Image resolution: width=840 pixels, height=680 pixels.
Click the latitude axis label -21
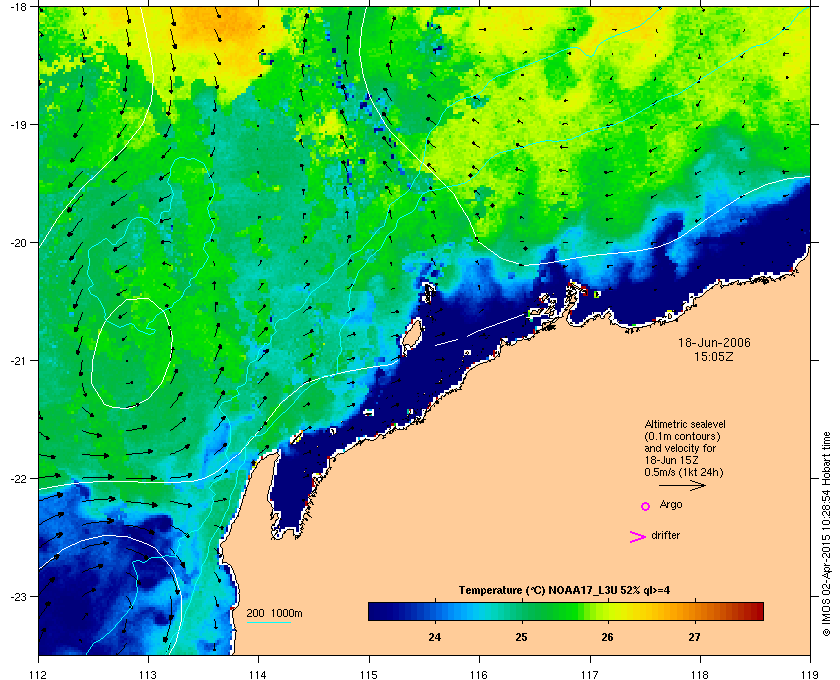click(x=18, y=360)
